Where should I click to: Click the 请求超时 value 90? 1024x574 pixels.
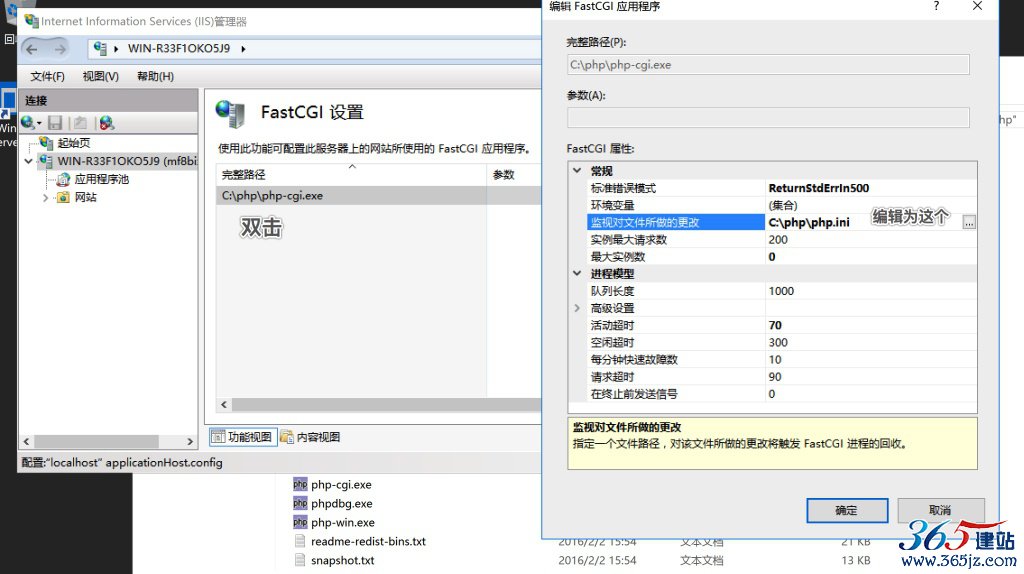[x=775, y=377]
